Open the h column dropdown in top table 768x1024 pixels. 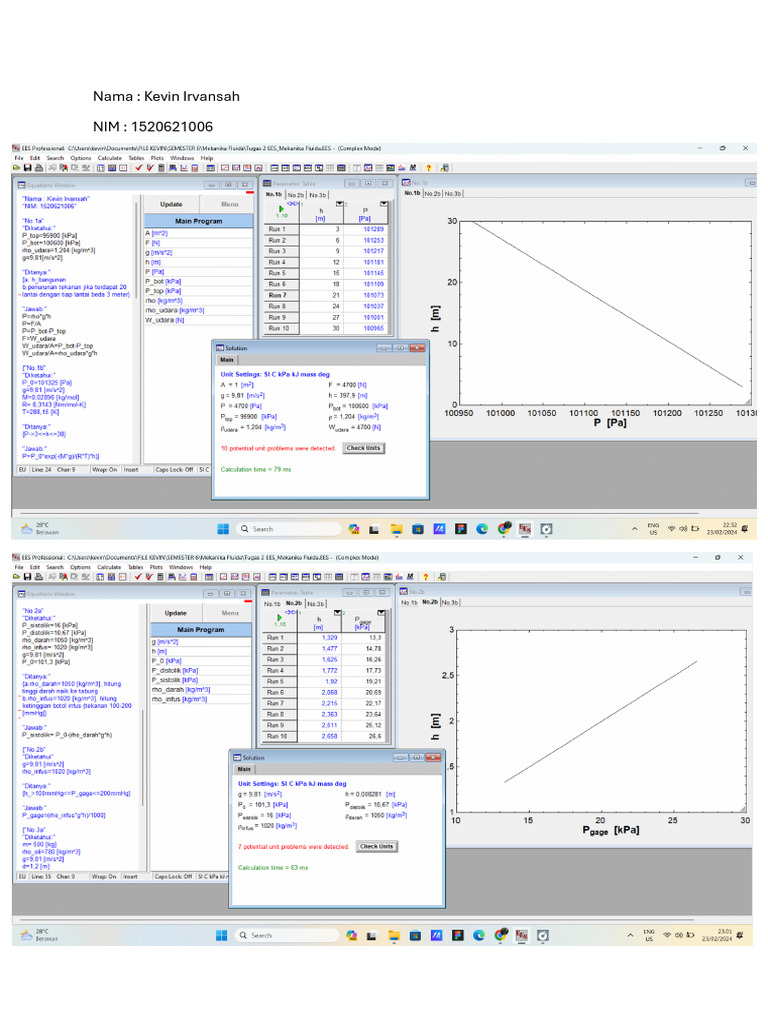point(338,204)
